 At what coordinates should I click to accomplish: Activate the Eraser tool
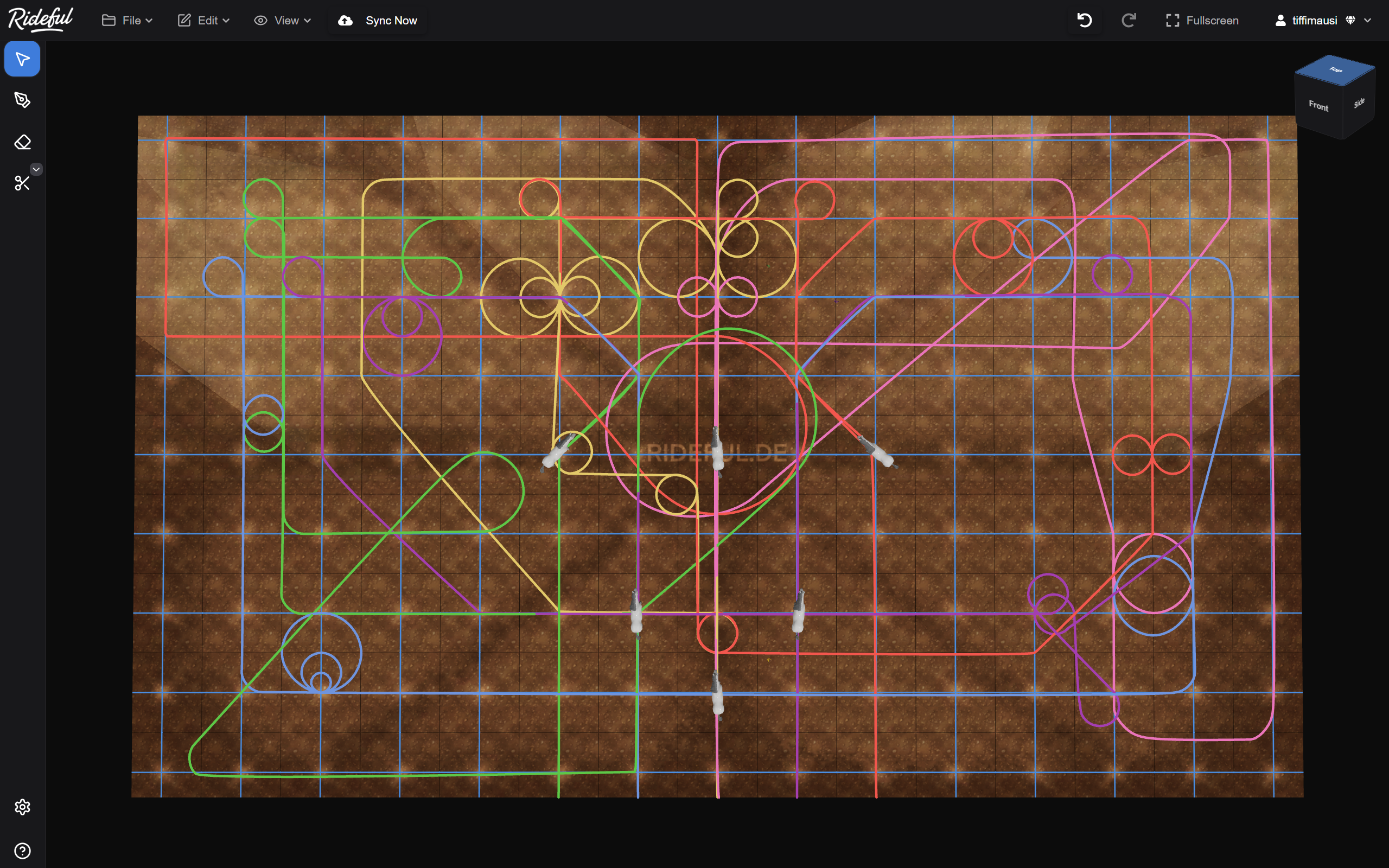[22, 142]
